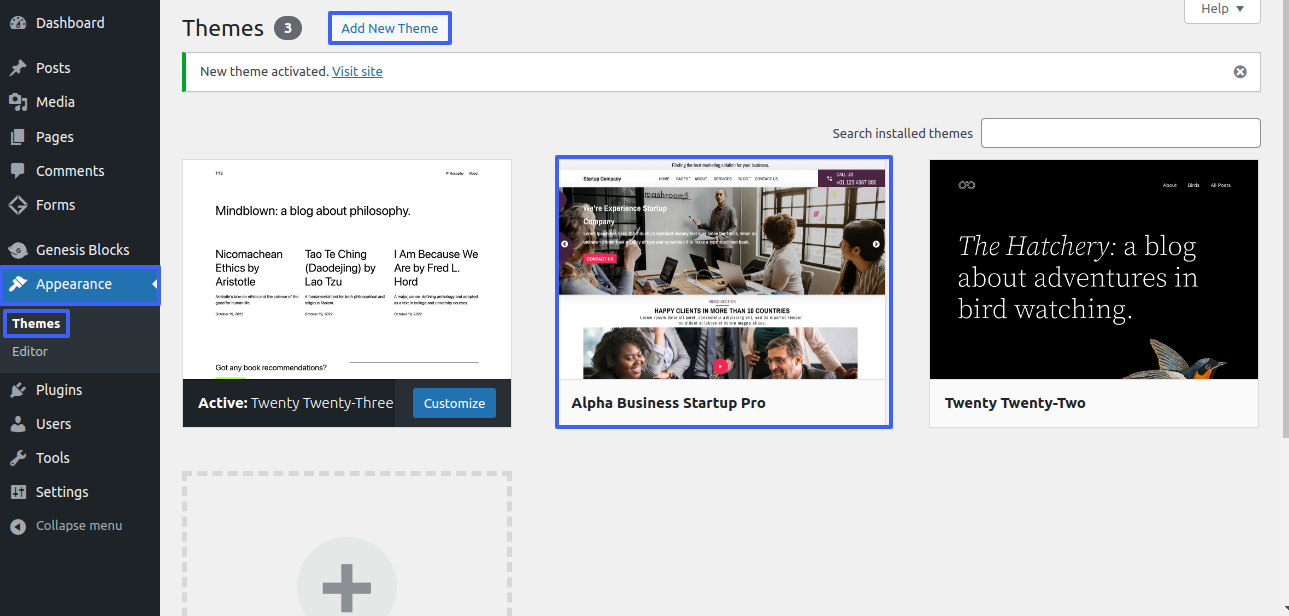Click the Media library icon

(x=18, y=102)
